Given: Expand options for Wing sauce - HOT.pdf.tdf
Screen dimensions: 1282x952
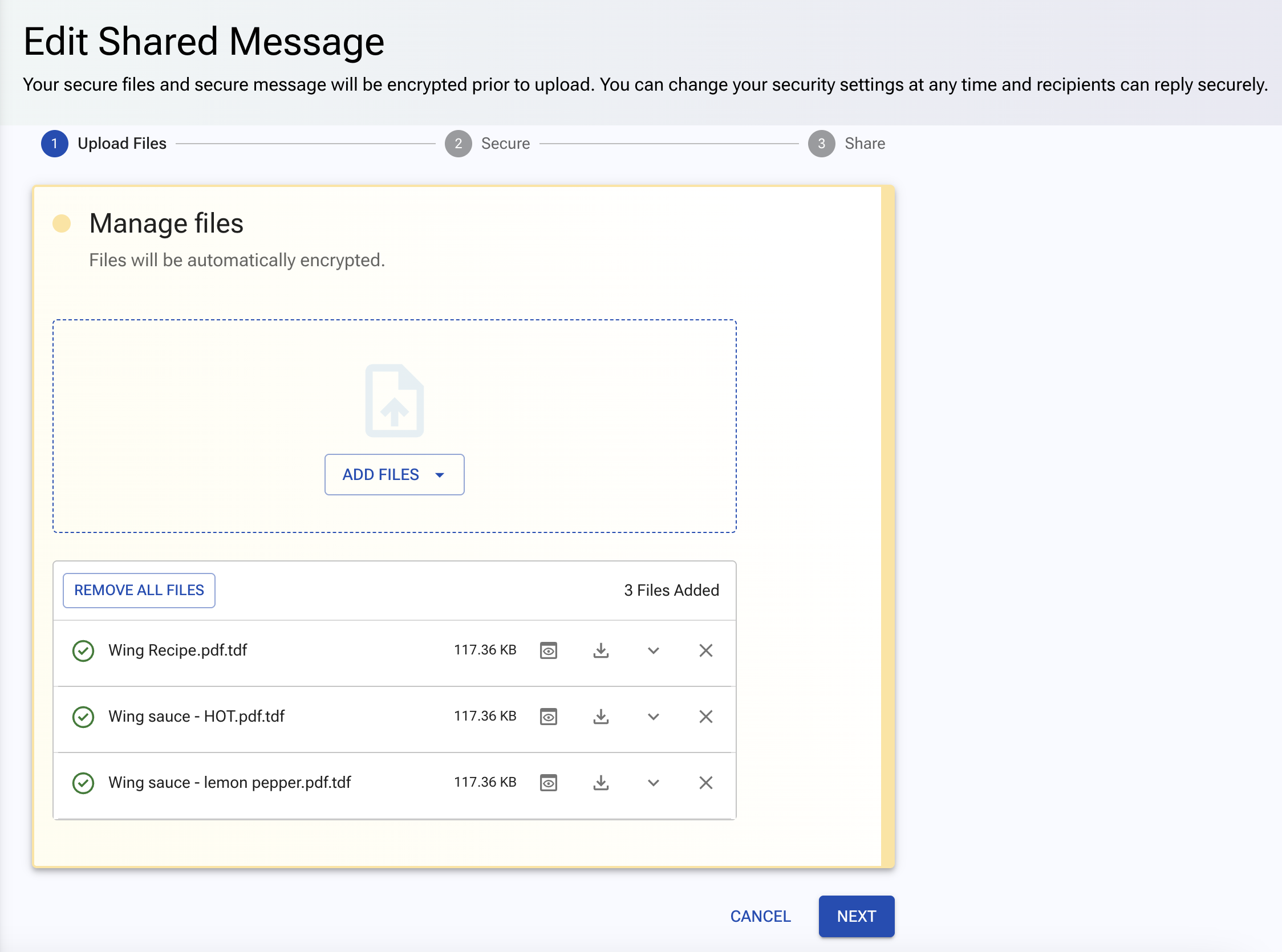Looking at the screenshot, I should click(653, 717).
